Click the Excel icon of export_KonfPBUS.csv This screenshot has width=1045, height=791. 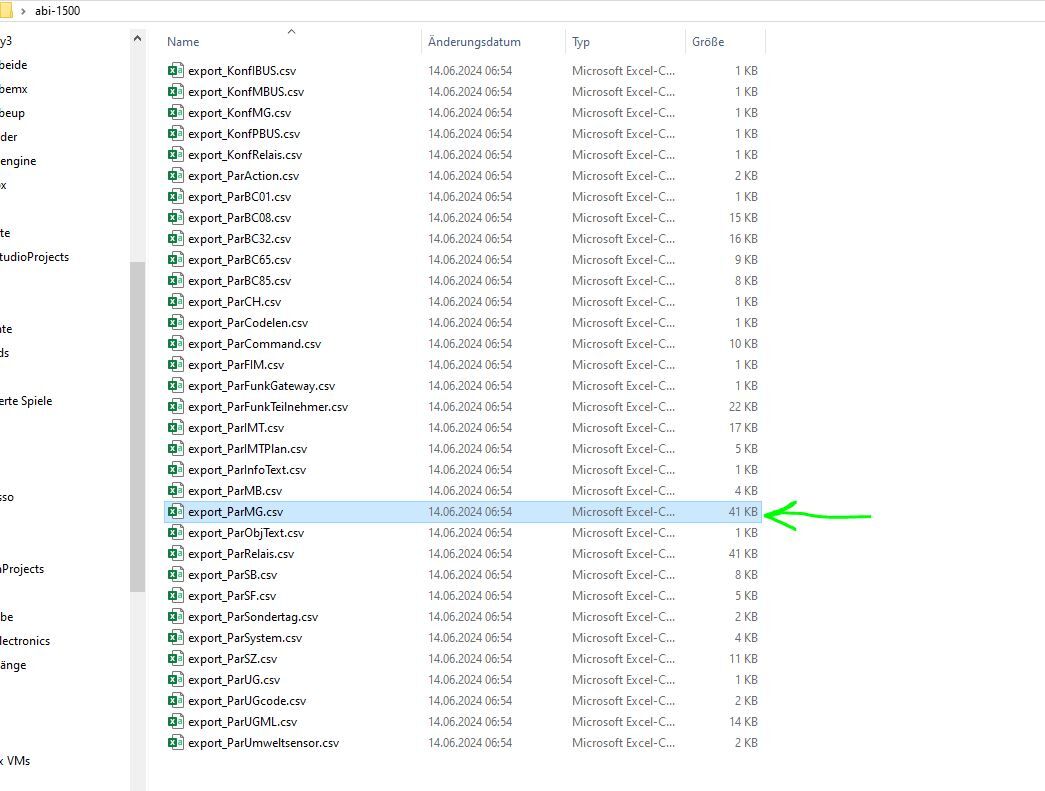175,133
